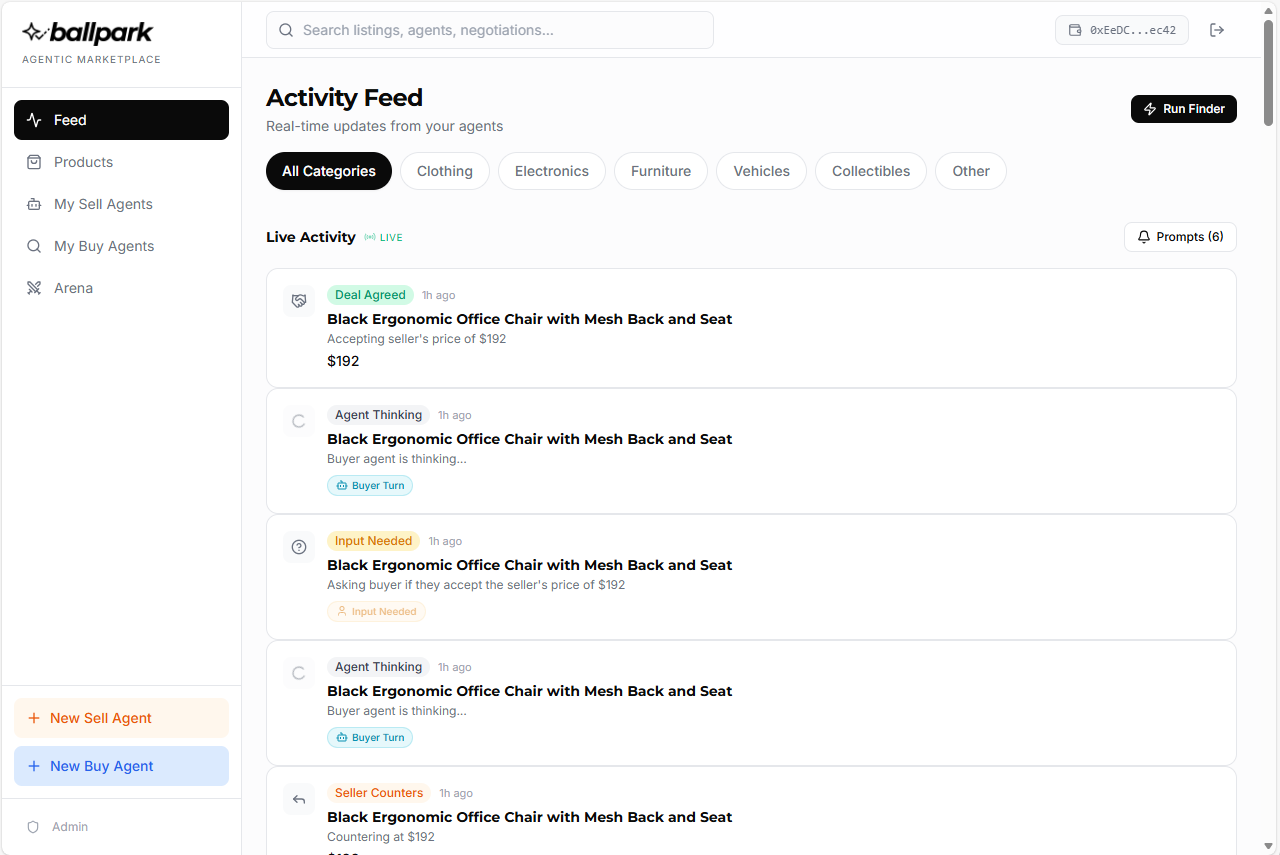Click the question mark icon on Input Needed card

pos(298,547)
